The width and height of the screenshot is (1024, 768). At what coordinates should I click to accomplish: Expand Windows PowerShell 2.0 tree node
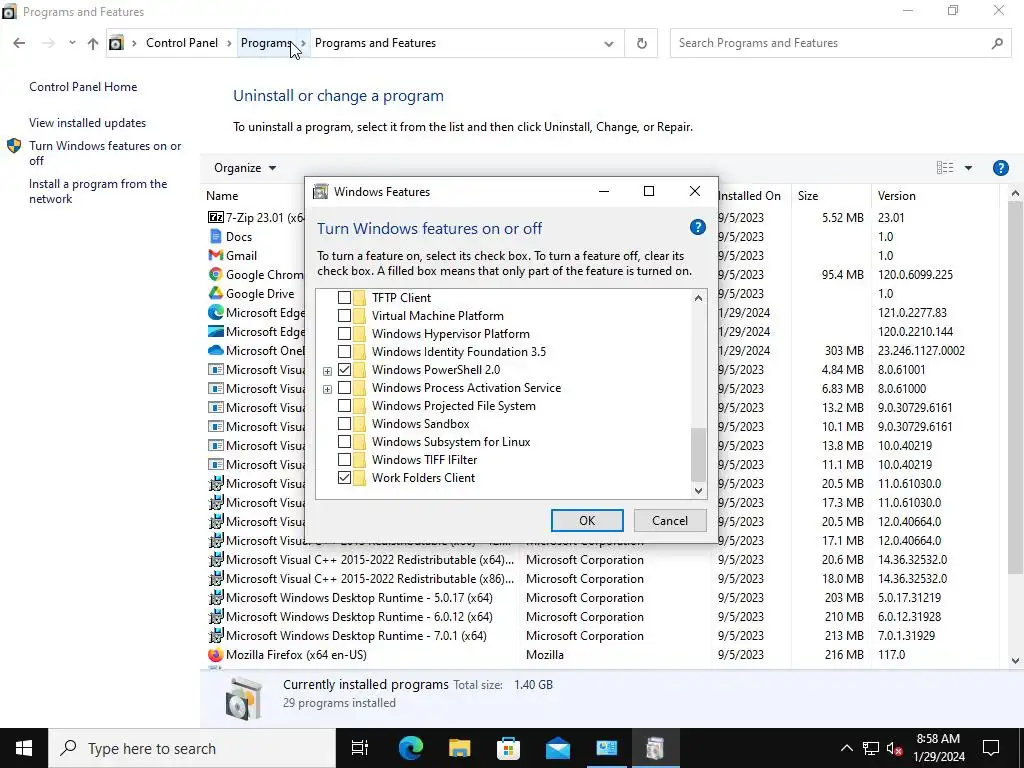(x=327, y=371)
